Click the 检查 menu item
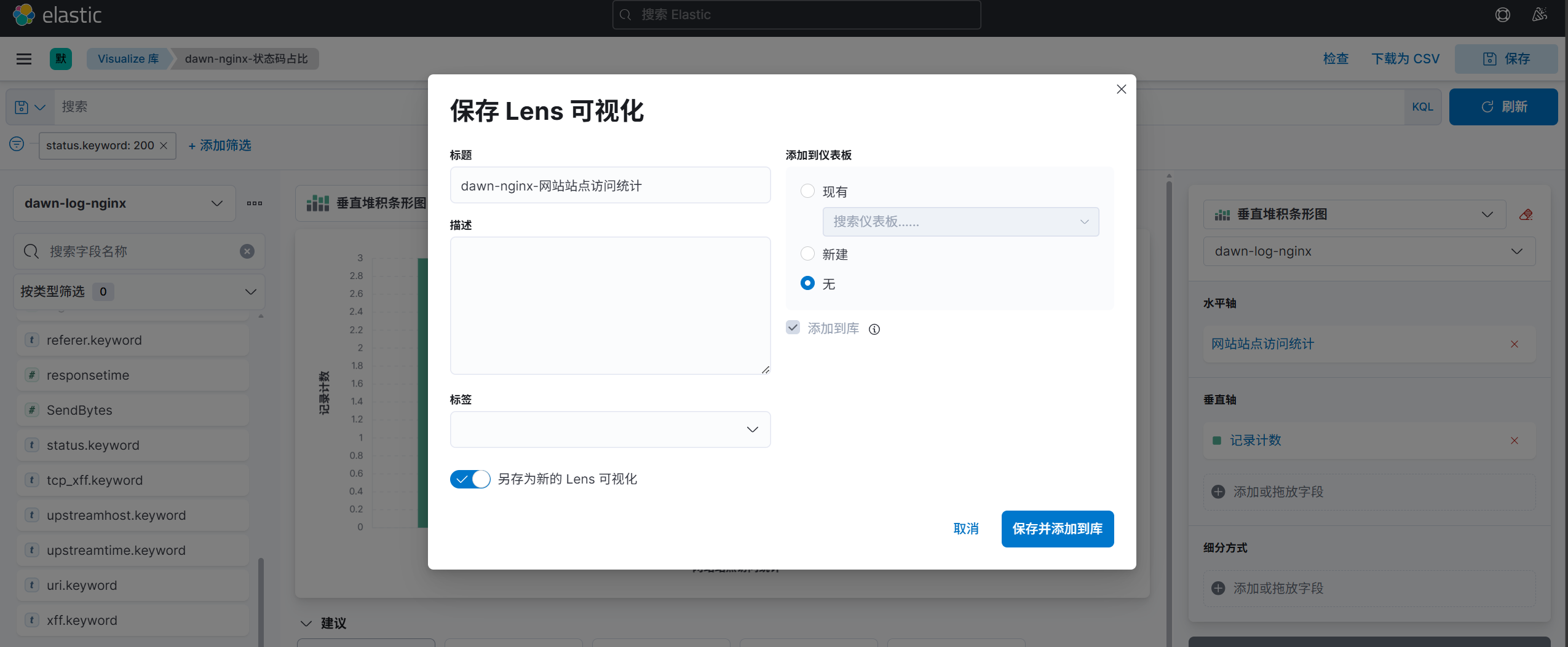The image size is (1568, 647). tap(1336, 59)
